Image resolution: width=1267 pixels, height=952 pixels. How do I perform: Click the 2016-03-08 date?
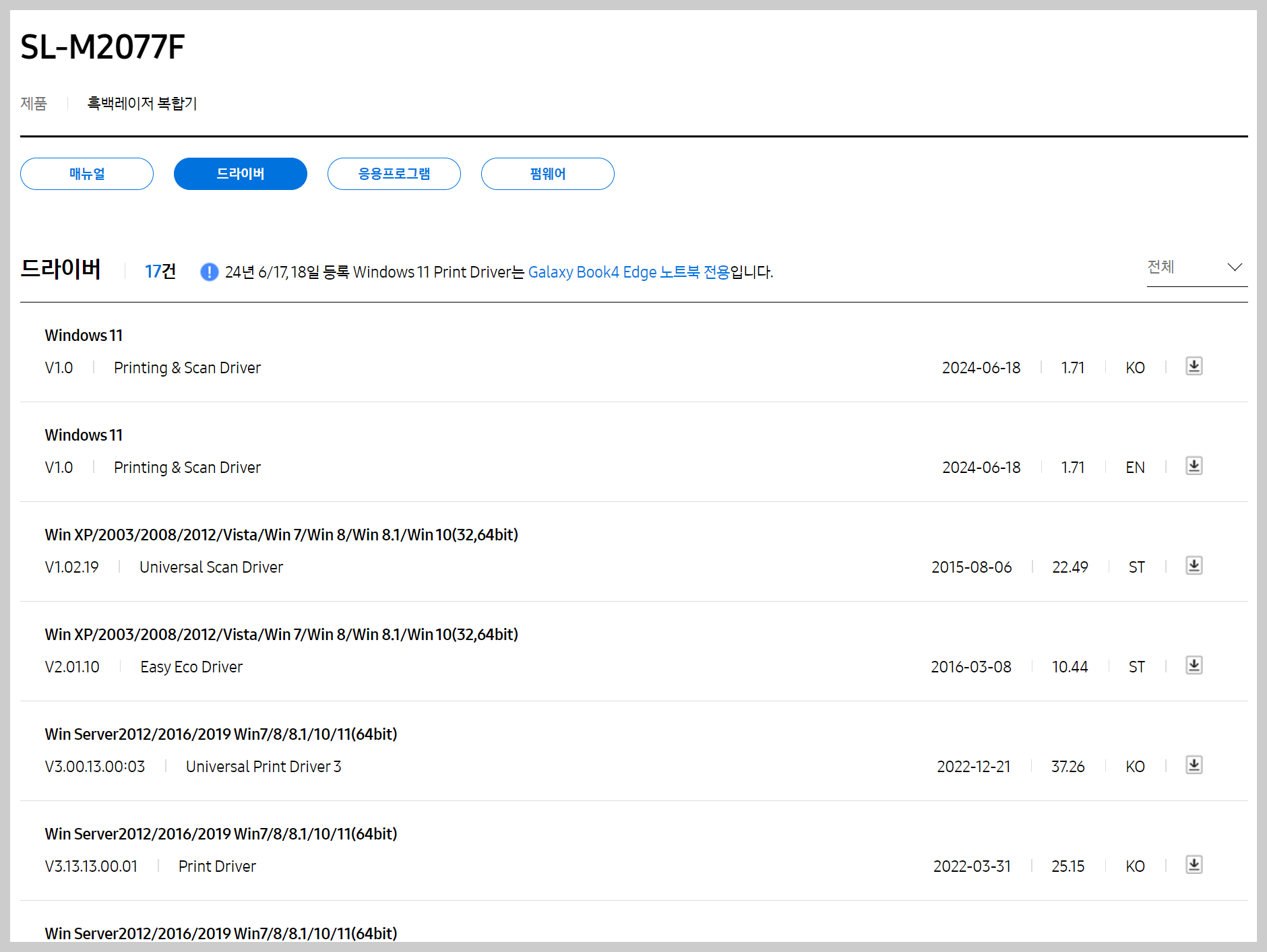click(x=971, y=667)
